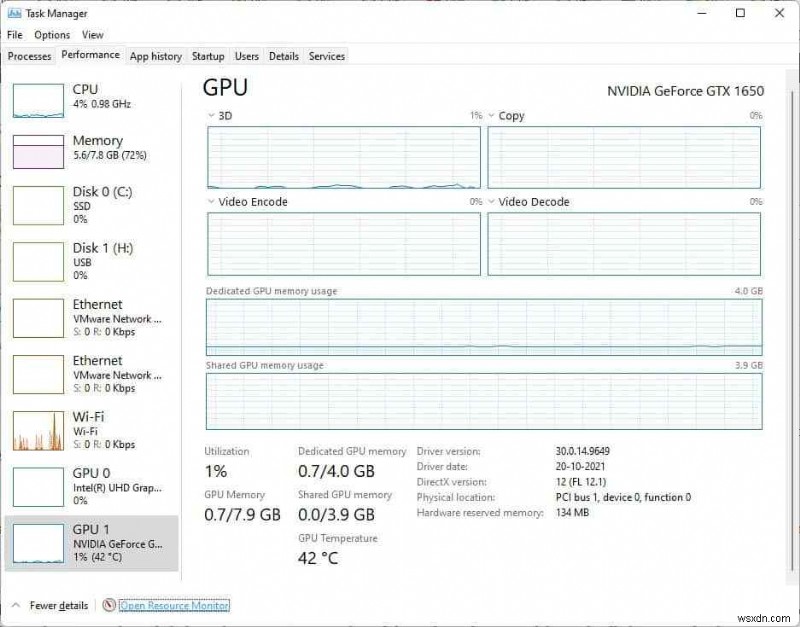Image resolution: width=800 pixels, height=627 pixels.
Task: Open the Memory usage graph panel
Action: pyautogui.click(x=90, y=147)
